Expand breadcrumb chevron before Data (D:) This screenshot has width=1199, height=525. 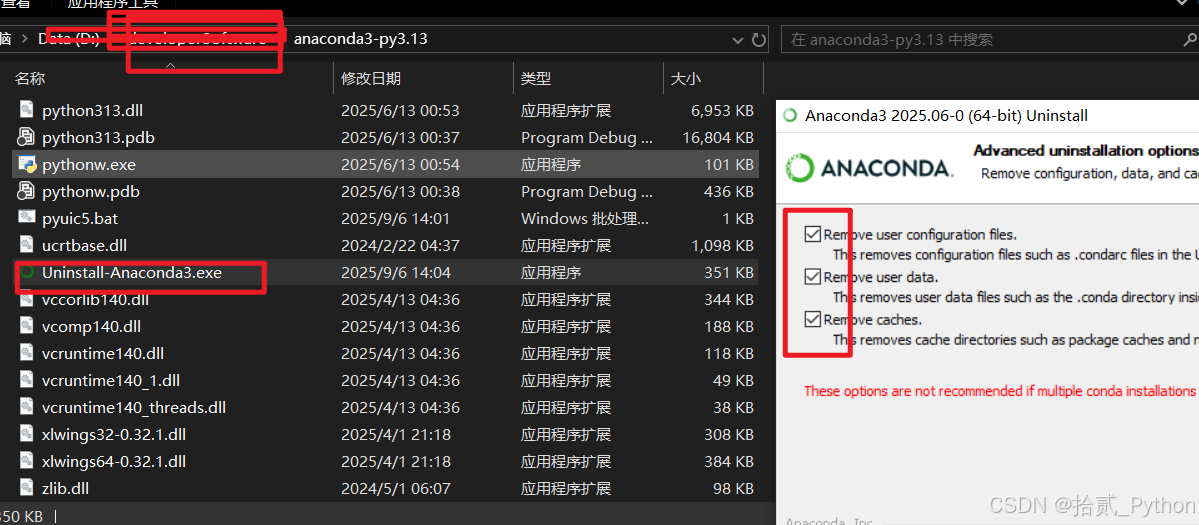coord(25,39)
